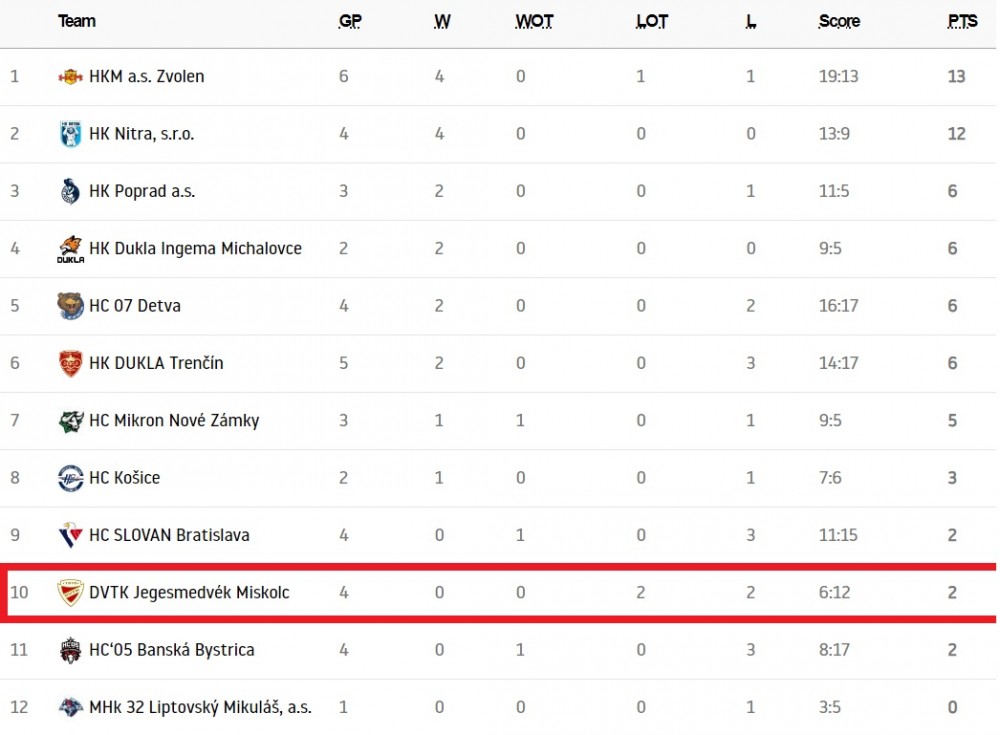Sort table by PTS column header
The image size is (1000, 735).
[x=962, y=22]
